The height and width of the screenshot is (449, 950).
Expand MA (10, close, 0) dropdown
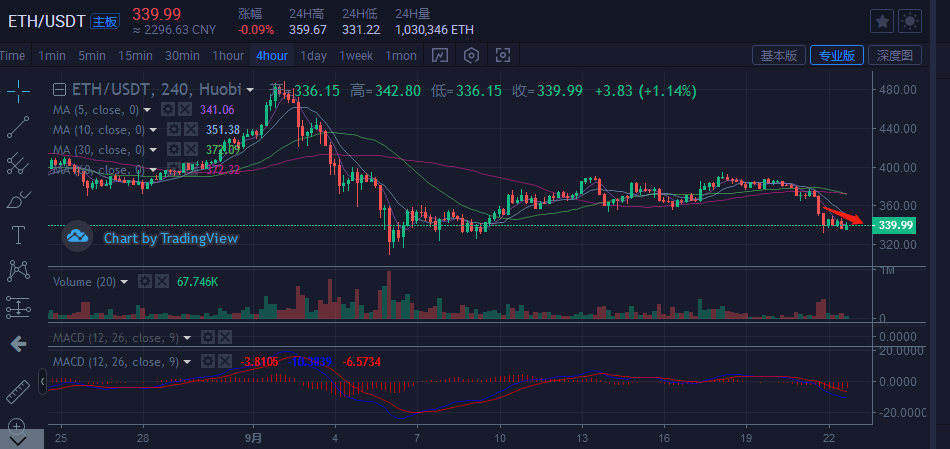click(x=153, y=130)
